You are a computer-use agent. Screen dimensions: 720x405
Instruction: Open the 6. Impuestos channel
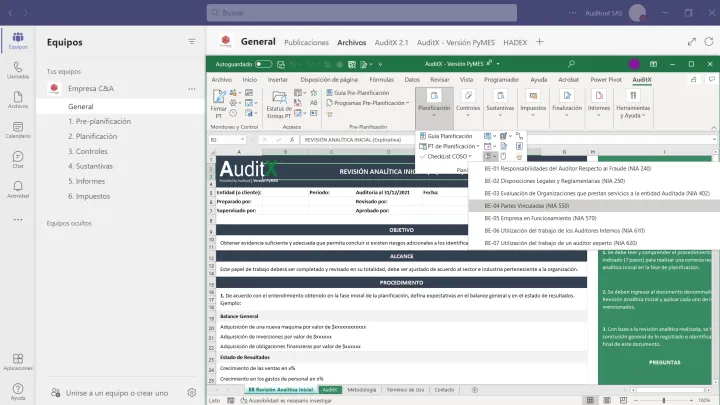(89, 196)
